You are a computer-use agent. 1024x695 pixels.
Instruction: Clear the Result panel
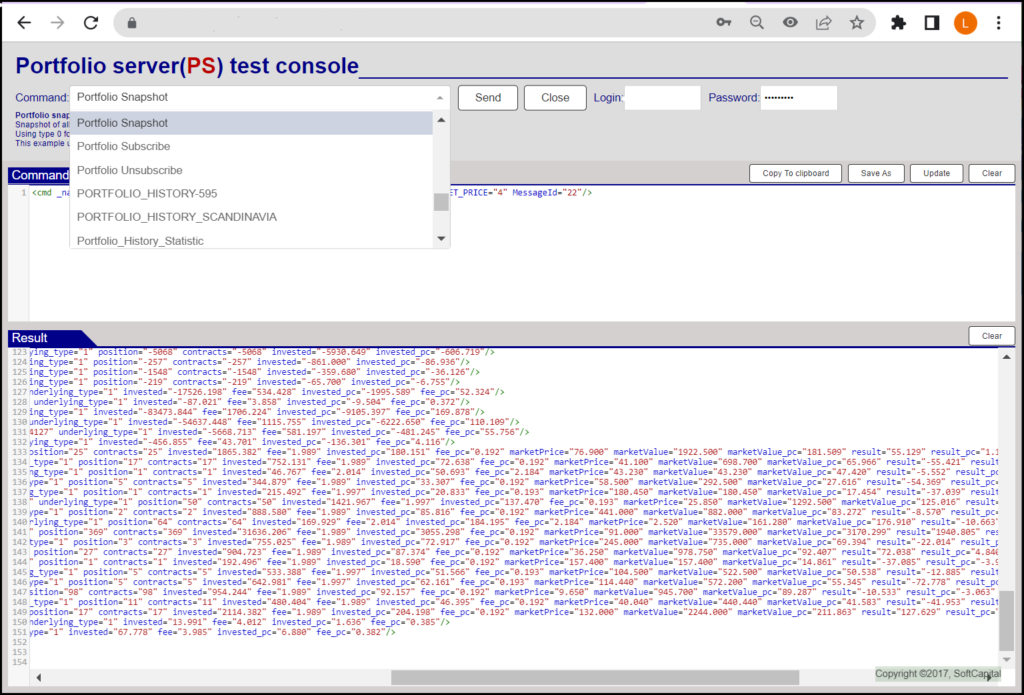point(991,336)
